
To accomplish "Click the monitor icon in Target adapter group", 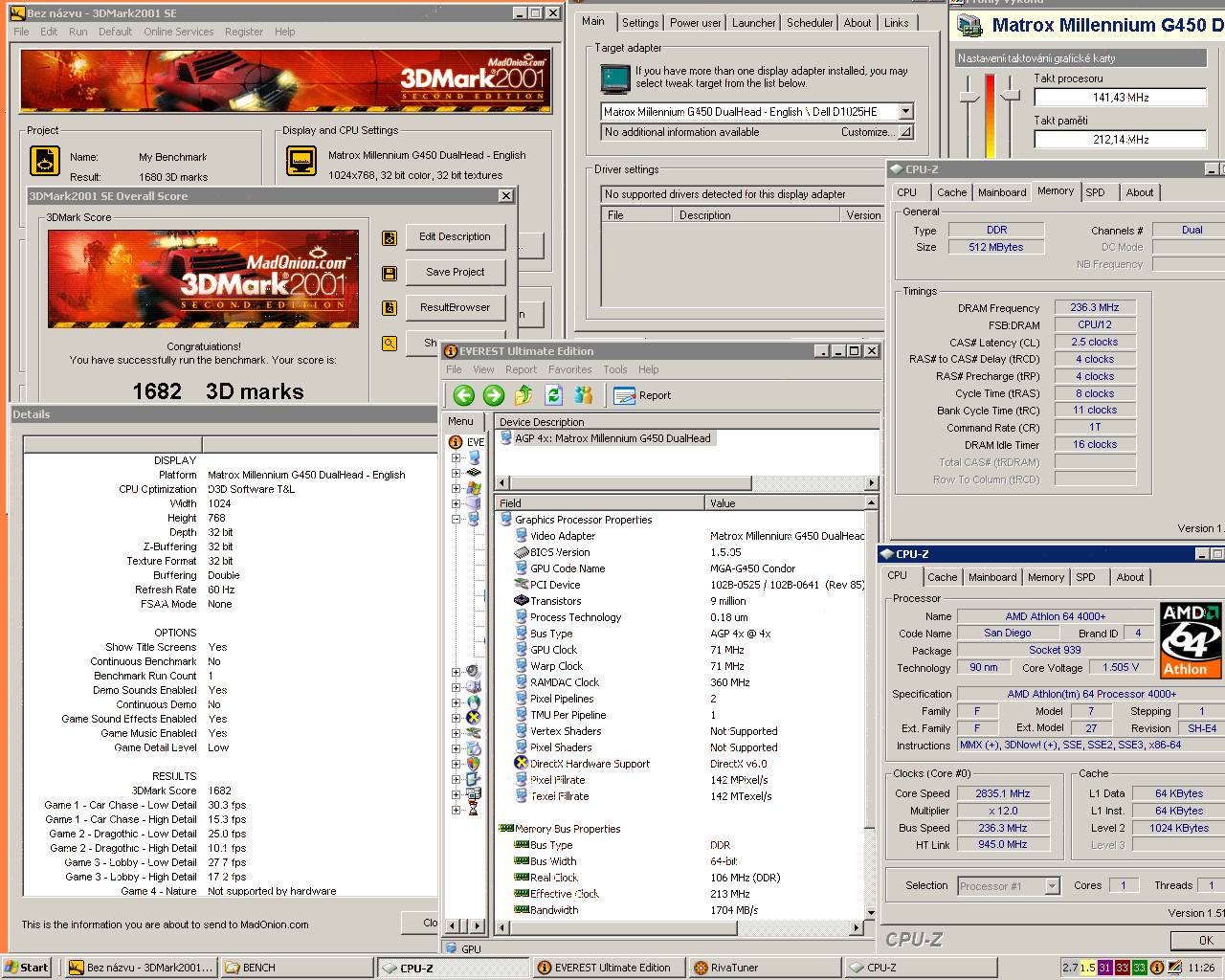I will [x=614, y=78].
